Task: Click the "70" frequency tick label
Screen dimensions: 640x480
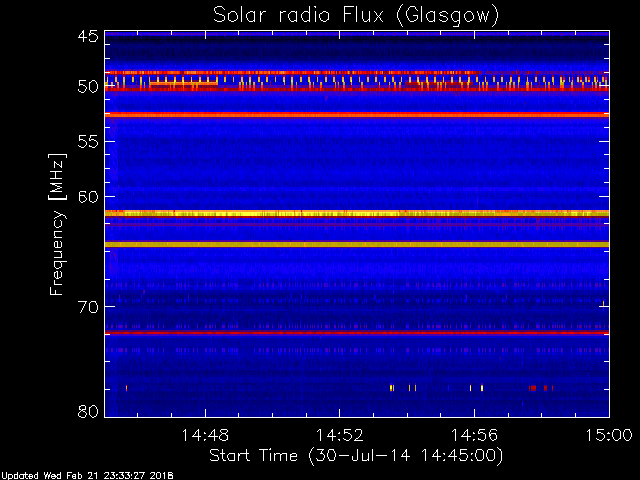Action: 88,307
